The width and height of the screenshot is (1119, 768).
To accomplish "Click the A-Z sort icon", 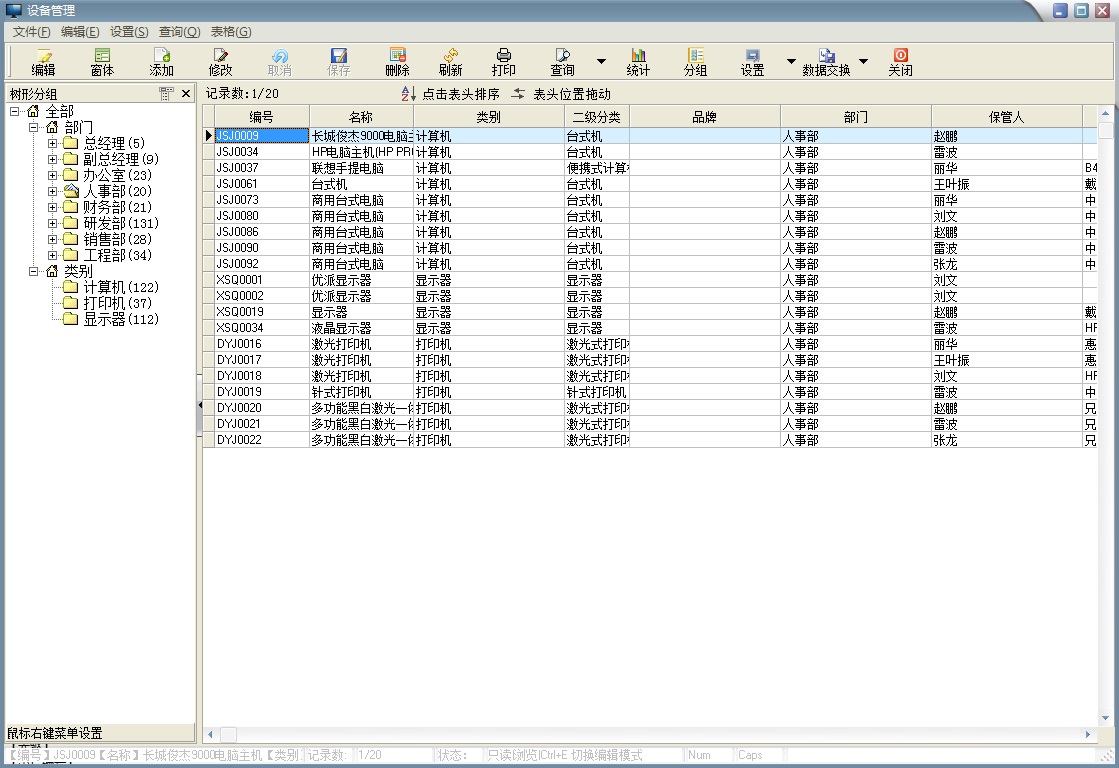I will coord(408,94).
